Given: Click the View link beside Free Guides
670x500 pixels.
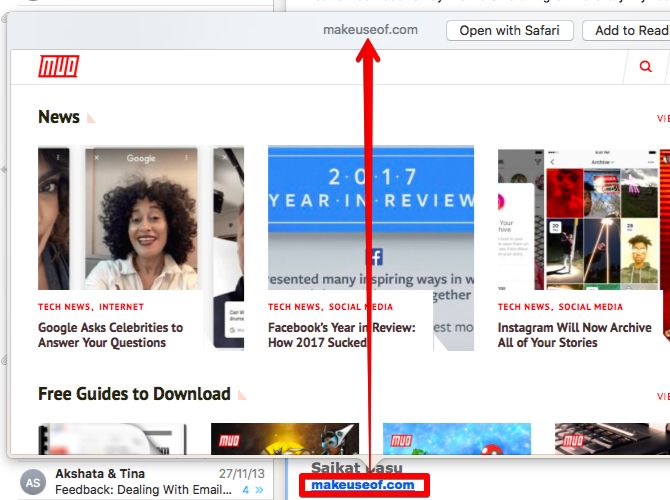Looking at the screenshot, I should [x=663, y=397].
